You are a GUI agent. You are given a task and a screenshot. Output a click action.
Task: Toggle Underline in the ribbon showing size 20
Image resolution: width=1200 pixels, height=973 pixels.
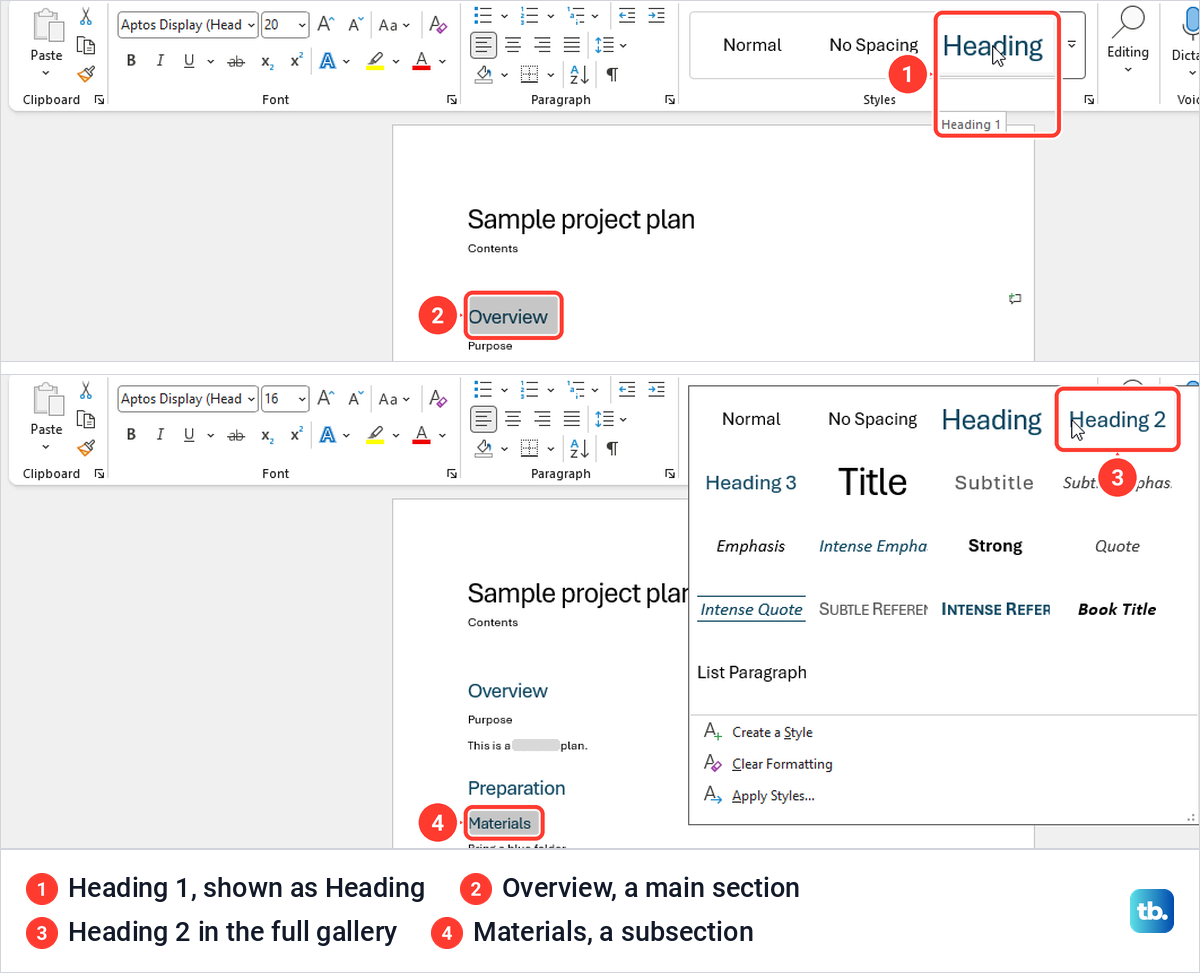coord(189,61)
